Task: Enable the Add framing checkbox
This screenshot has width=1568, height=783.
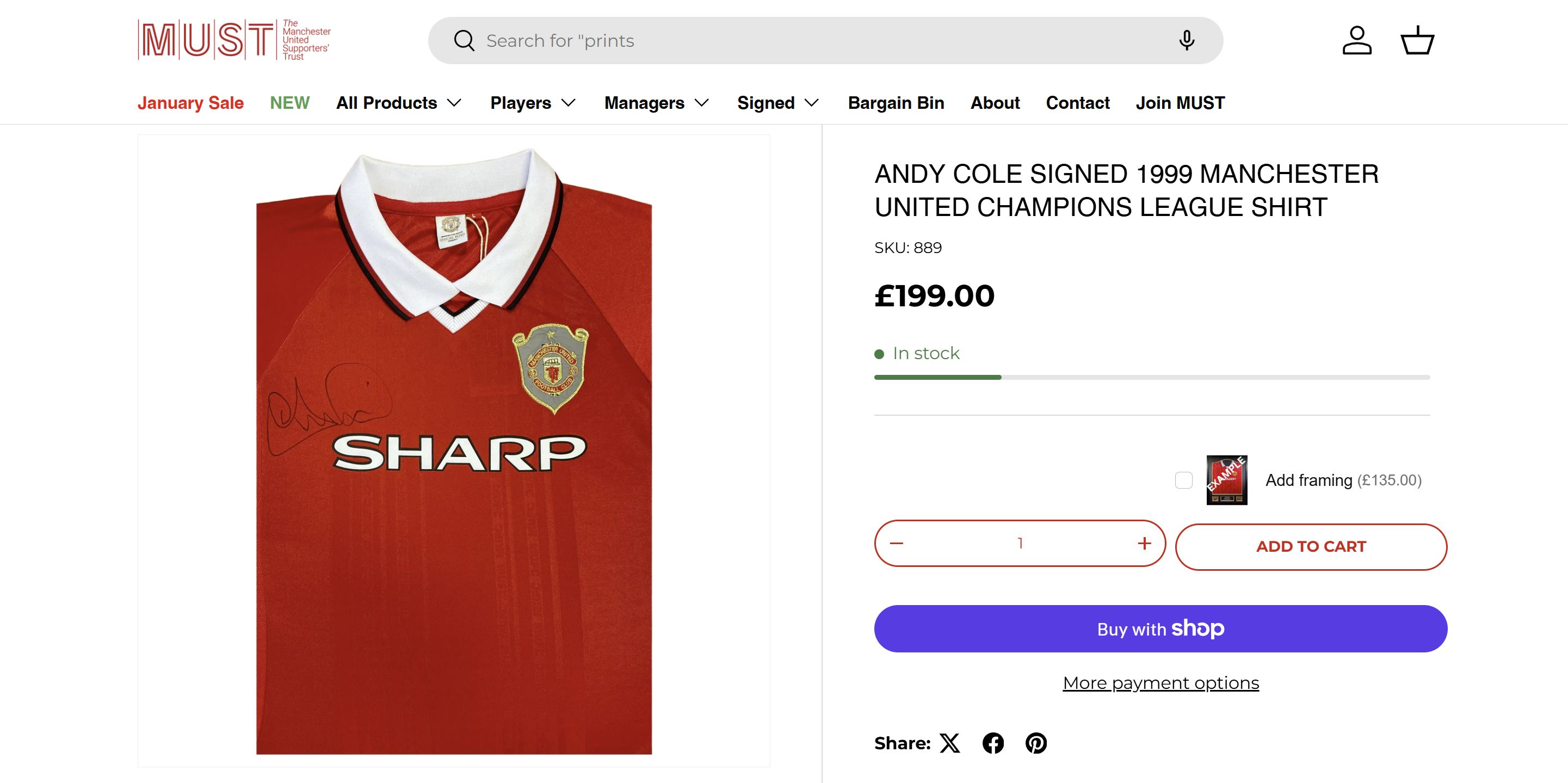Action: pos(1183,480)
